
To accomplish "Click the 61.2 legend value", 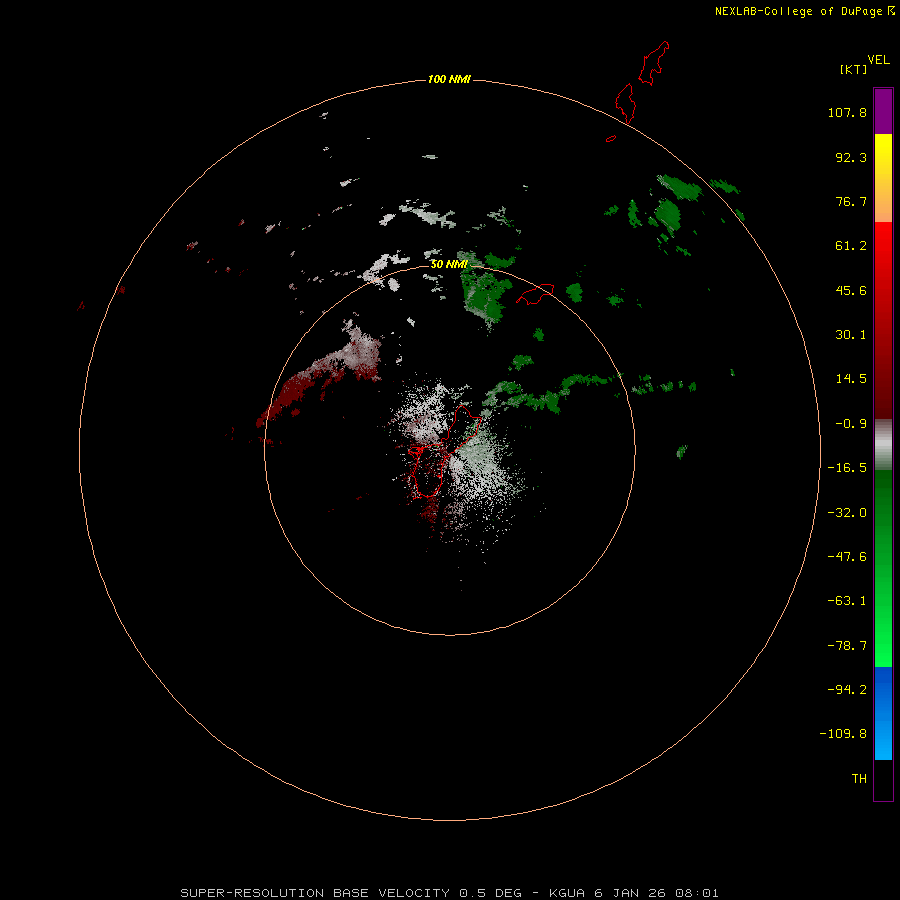I will [851, 246].
